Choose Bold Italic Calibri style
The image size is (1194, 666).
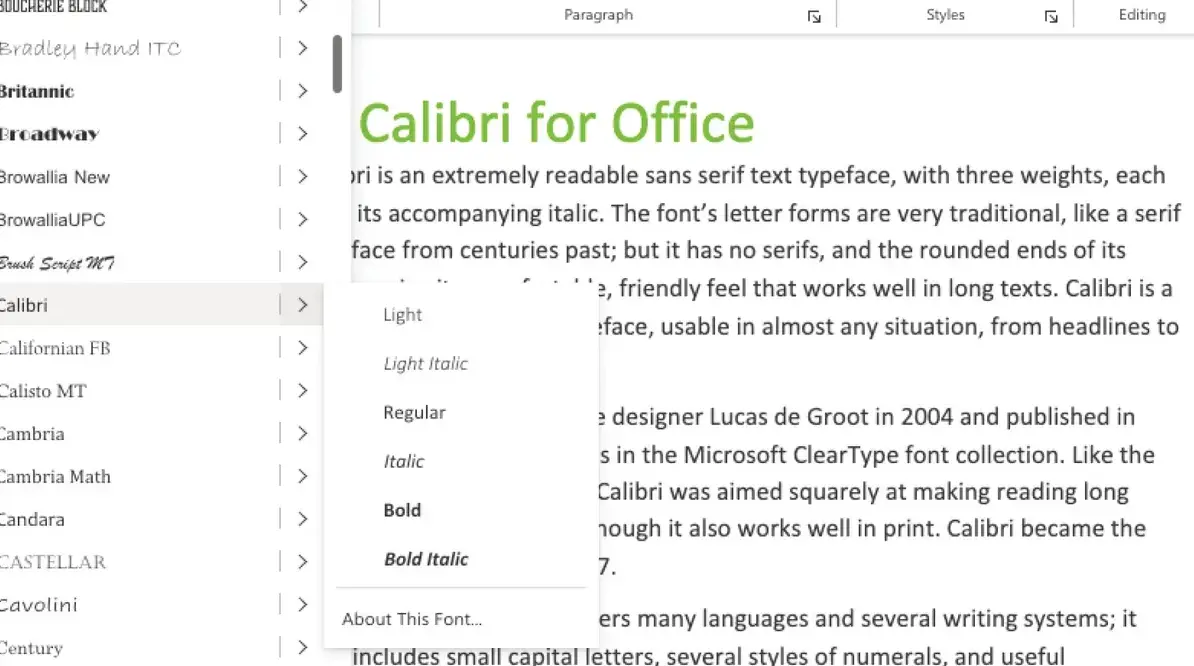[x=426, y=559]
